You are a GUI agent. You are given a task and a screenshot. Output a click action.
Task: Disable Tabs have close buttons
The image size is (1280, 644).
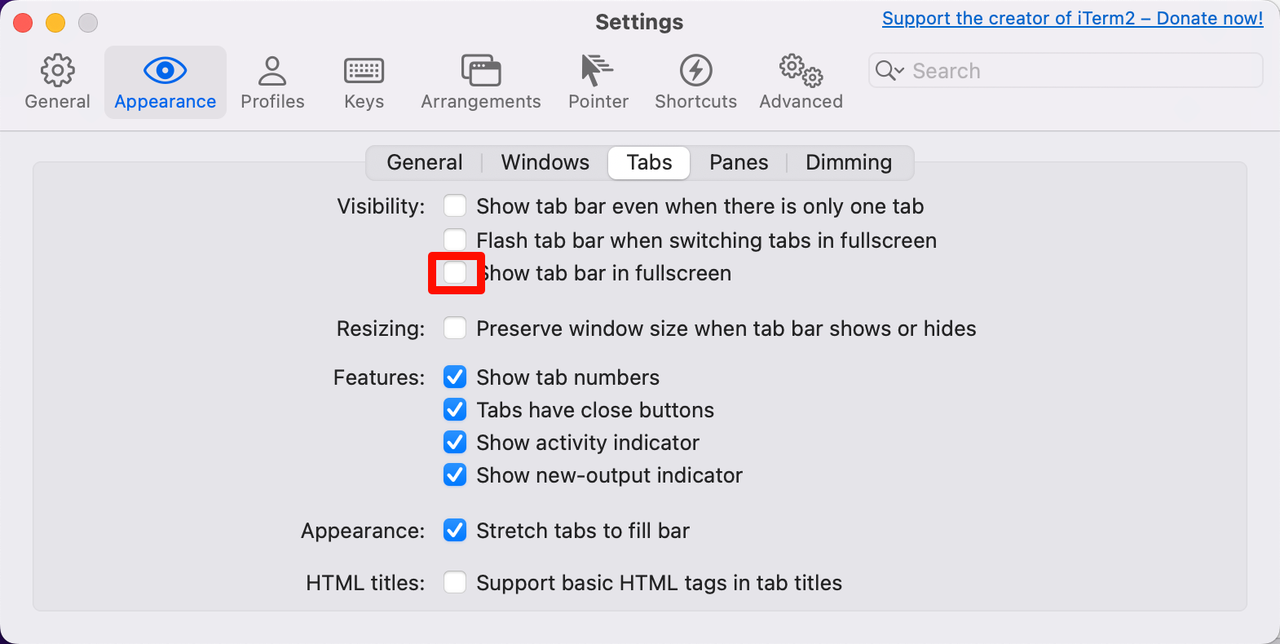(456, 410)
